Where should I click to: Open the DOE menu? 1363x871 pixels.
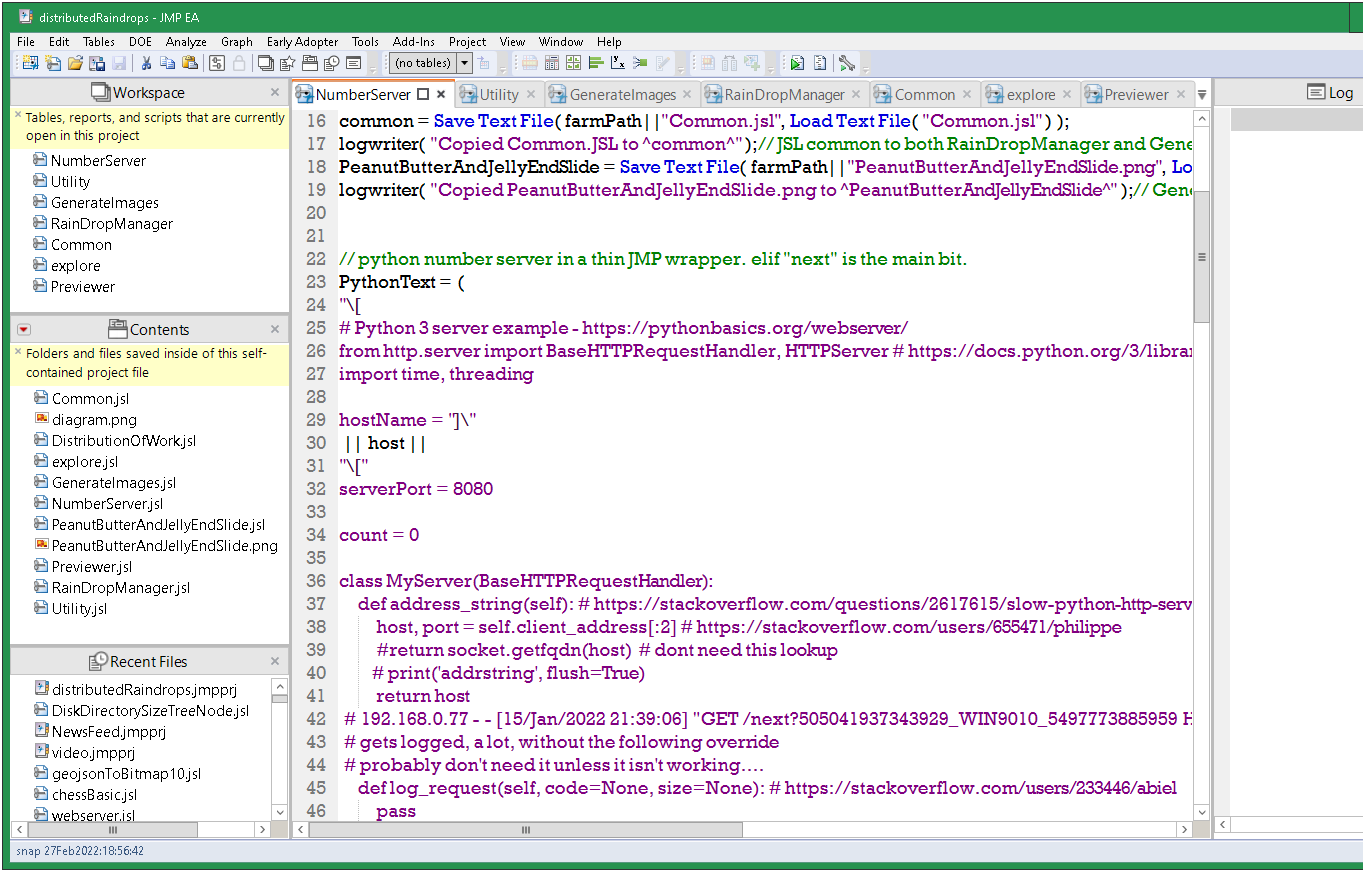point(140,42)
